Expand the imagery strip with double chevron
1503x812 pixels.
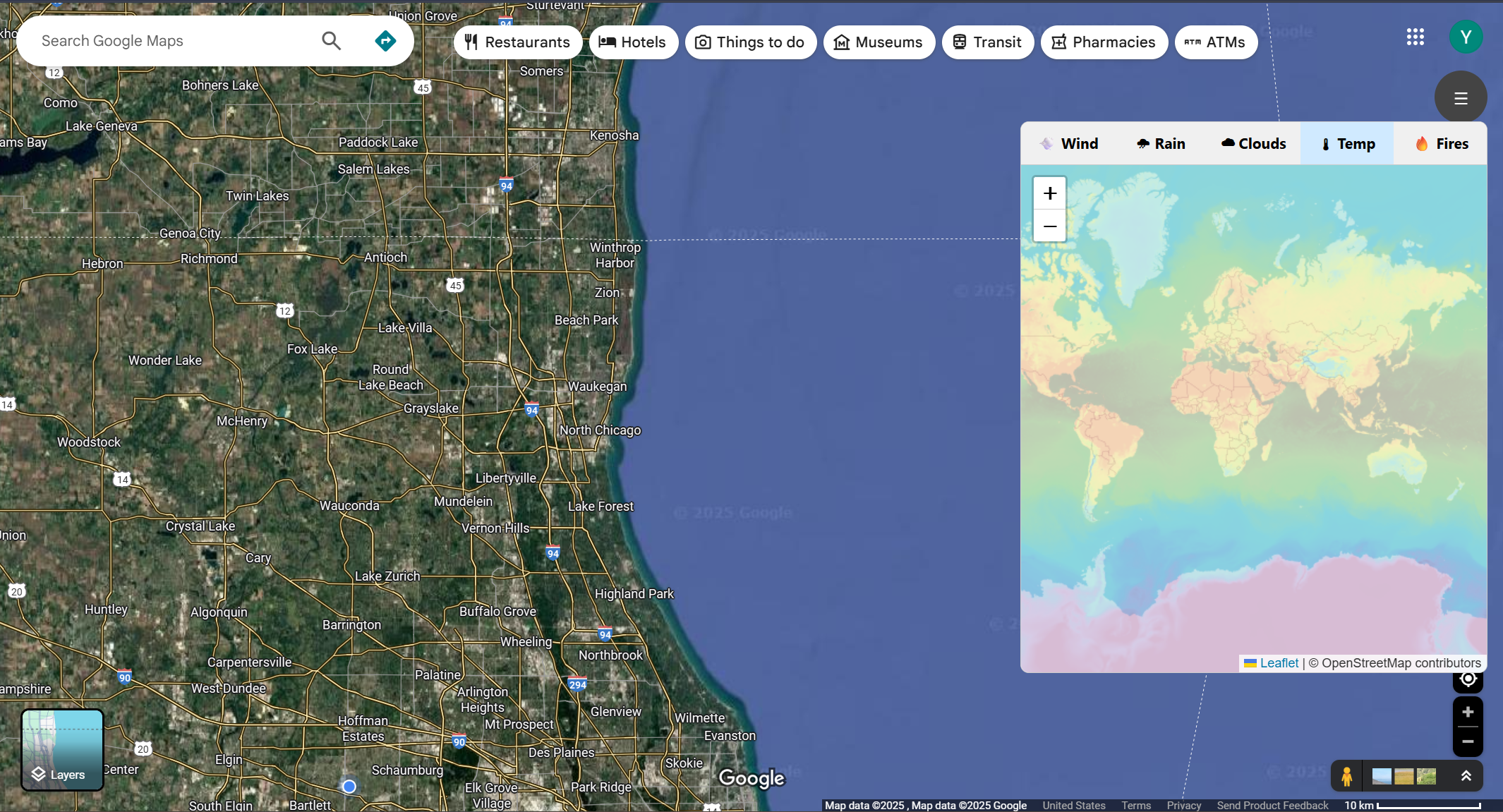tap(1466, 776)
